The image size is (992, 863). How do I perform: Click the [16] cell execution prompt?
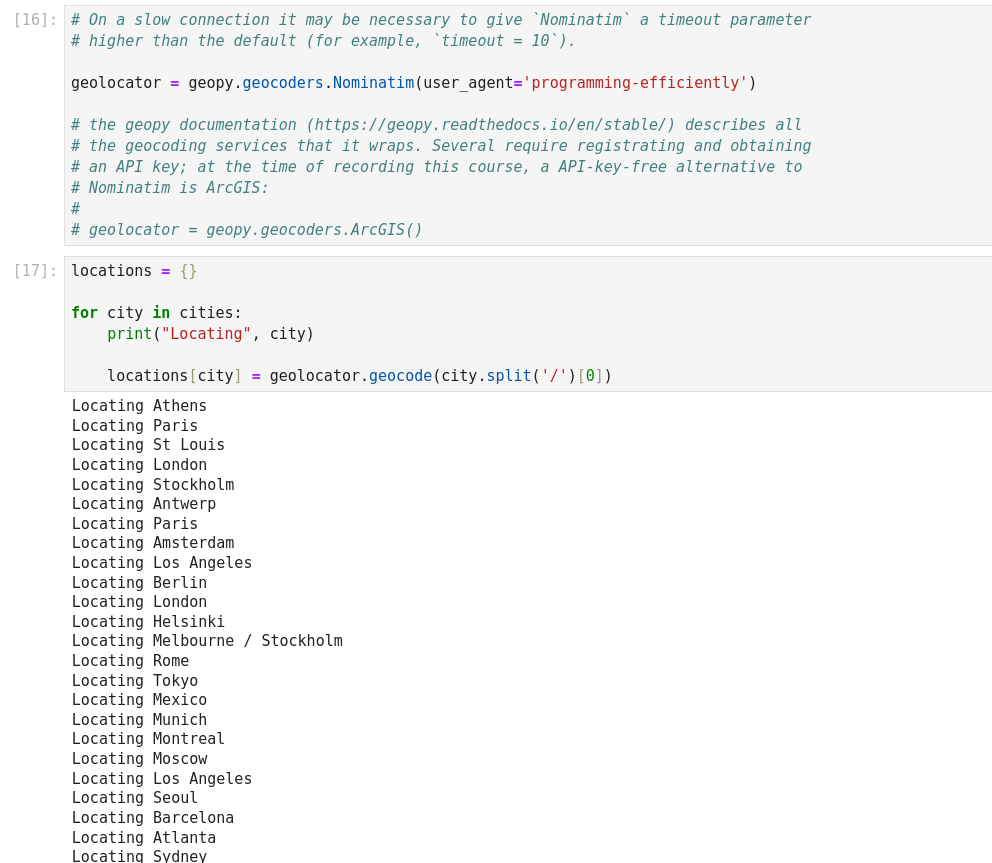click(35, 20)
